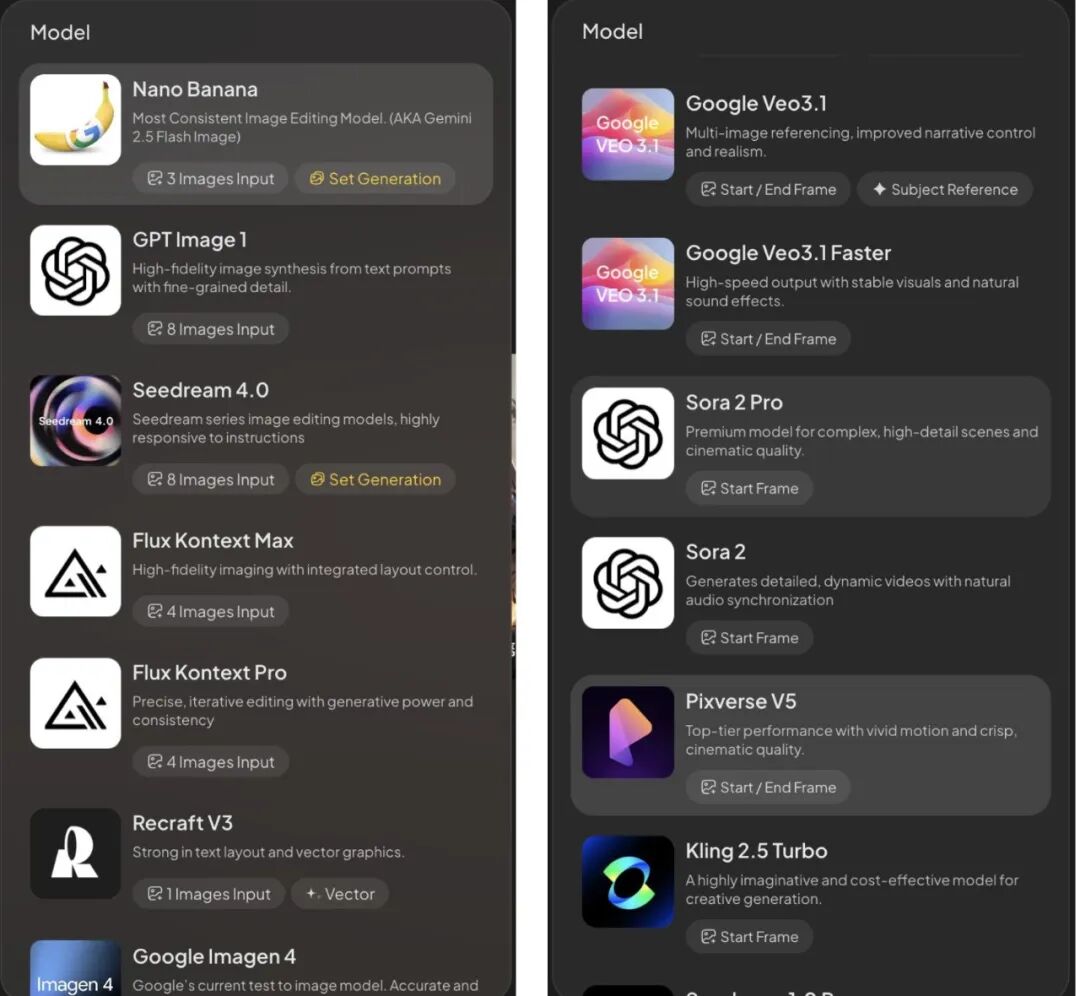Click the Seedream 4.0 thumbnail icon
This screenshot has height=996, width=1080.
pyautogui.click(x=75, y=421)
